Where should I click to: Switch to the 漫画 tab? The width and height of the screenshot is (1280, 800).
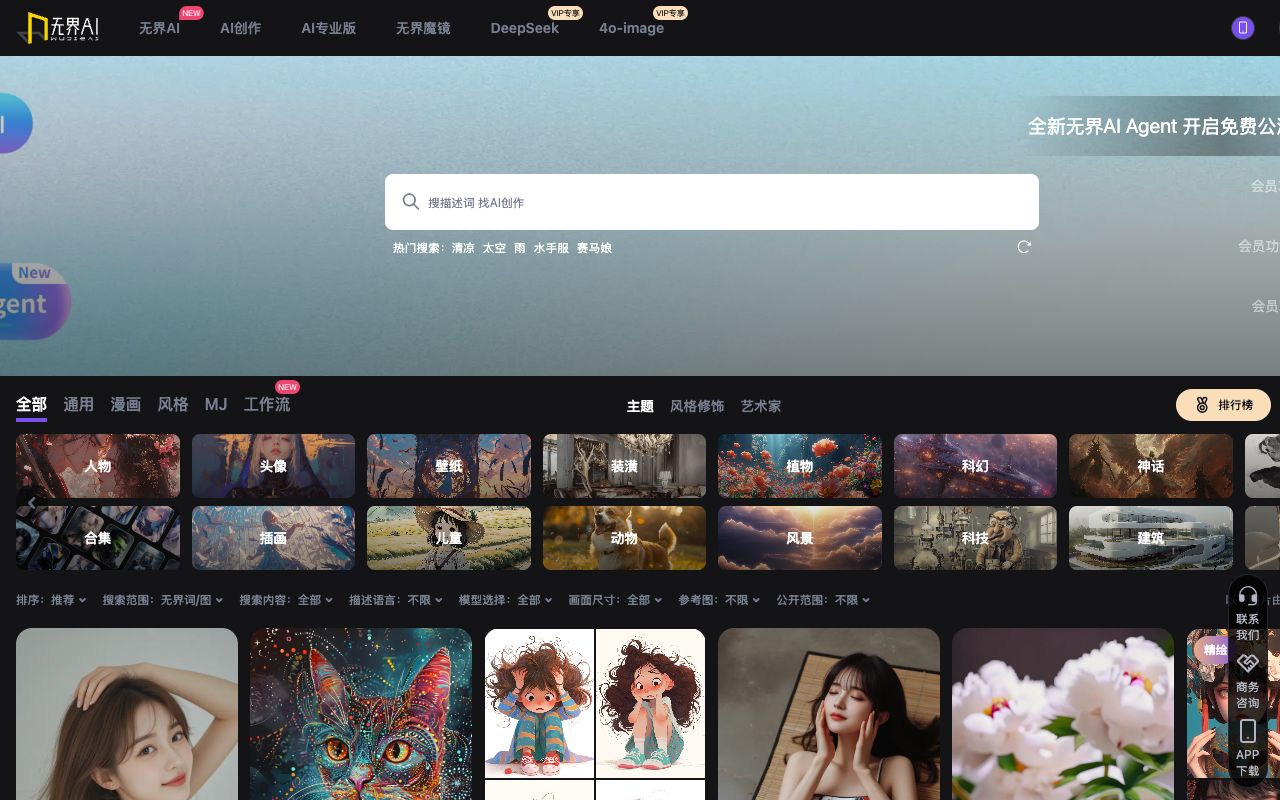point(125,405)
